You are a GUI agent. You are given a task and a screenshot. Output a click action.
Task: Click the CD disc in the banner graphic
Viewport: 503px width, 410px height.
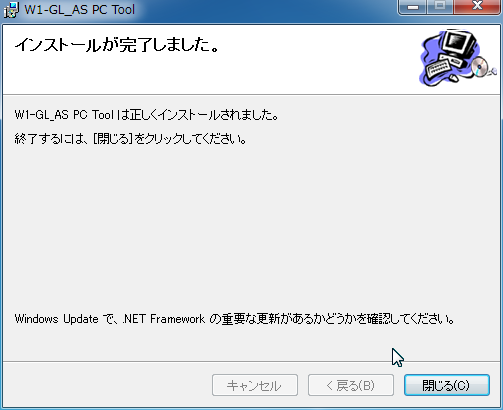pyautogui.click(x=480, y=66)
